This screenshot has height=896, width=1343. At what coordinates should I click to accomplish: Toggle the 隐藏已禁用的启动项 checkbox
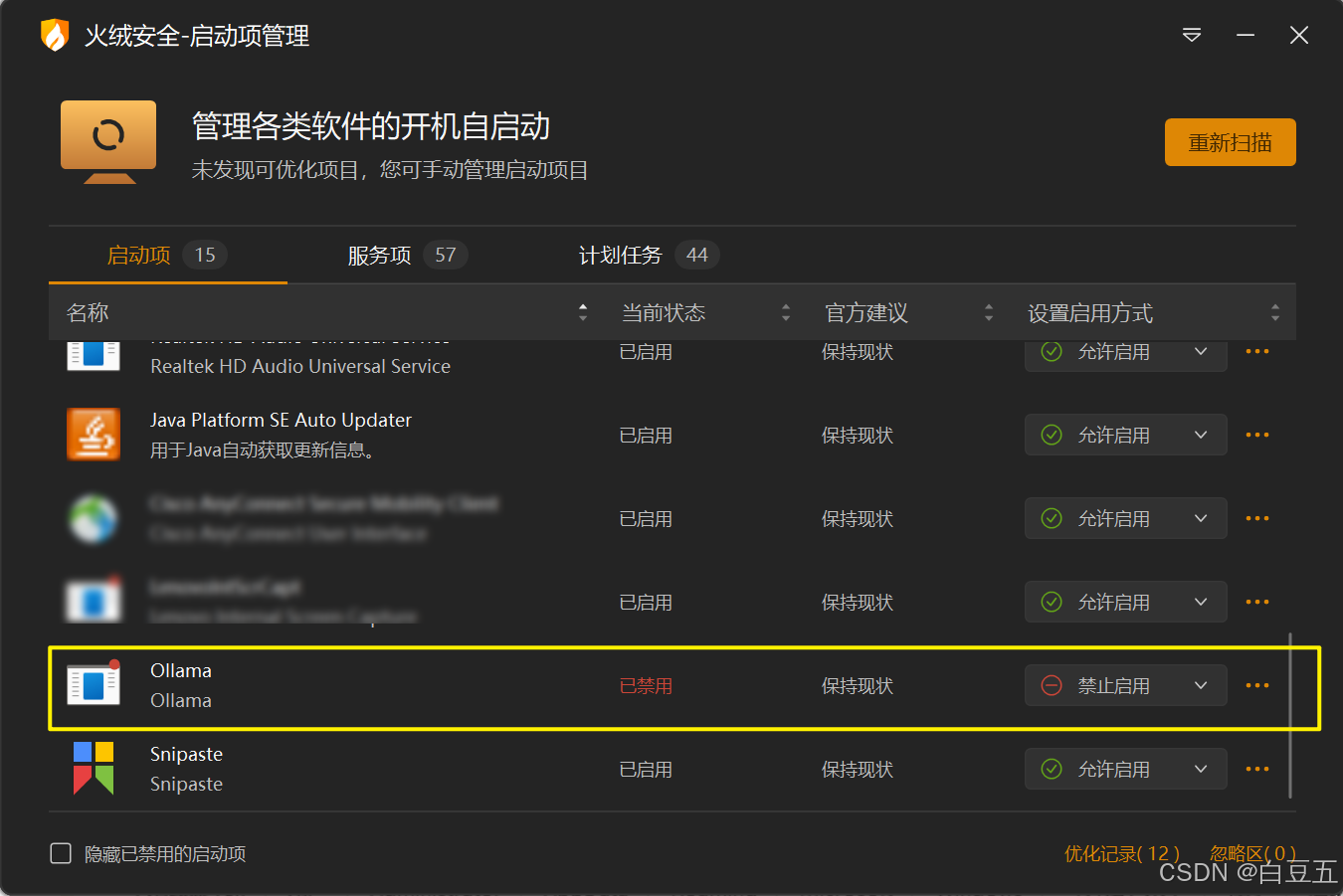click(x=61, y=853)
